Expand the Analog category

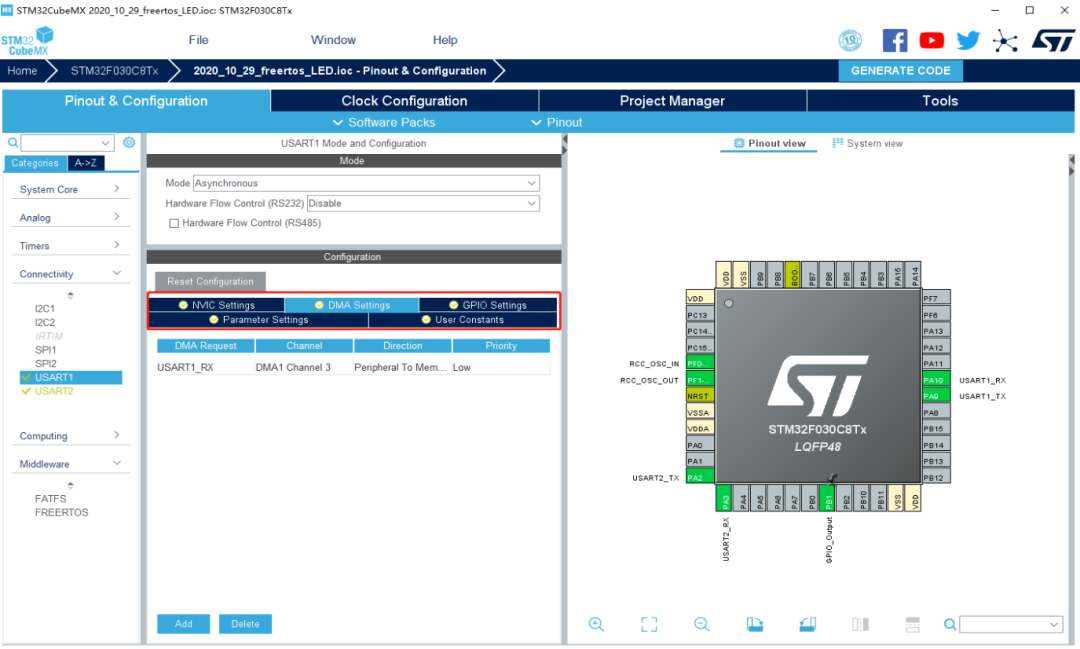tap(70, 217)
